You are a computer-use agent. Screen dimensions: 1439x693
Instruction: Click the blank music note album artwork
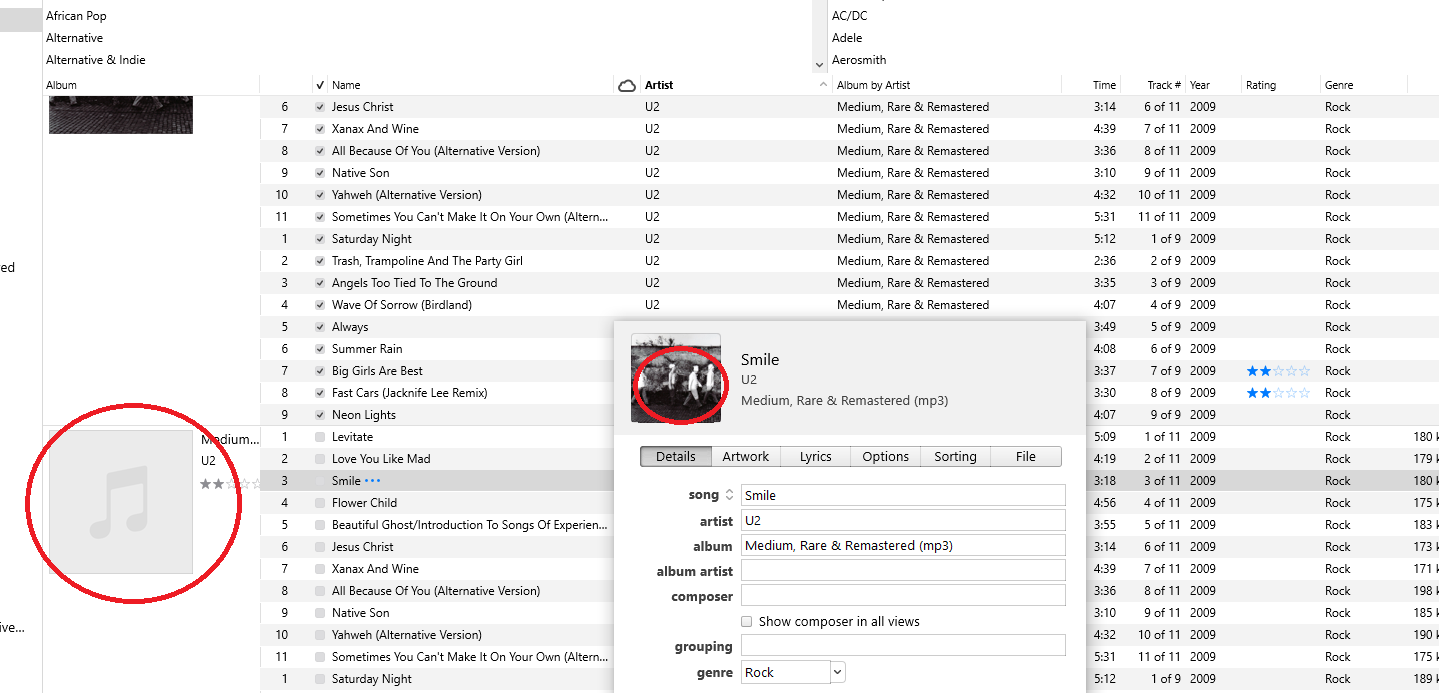pos(120,502)
